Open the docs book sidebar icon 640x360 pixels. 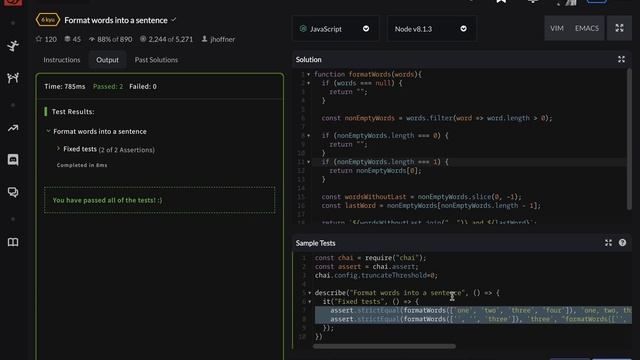13,242
